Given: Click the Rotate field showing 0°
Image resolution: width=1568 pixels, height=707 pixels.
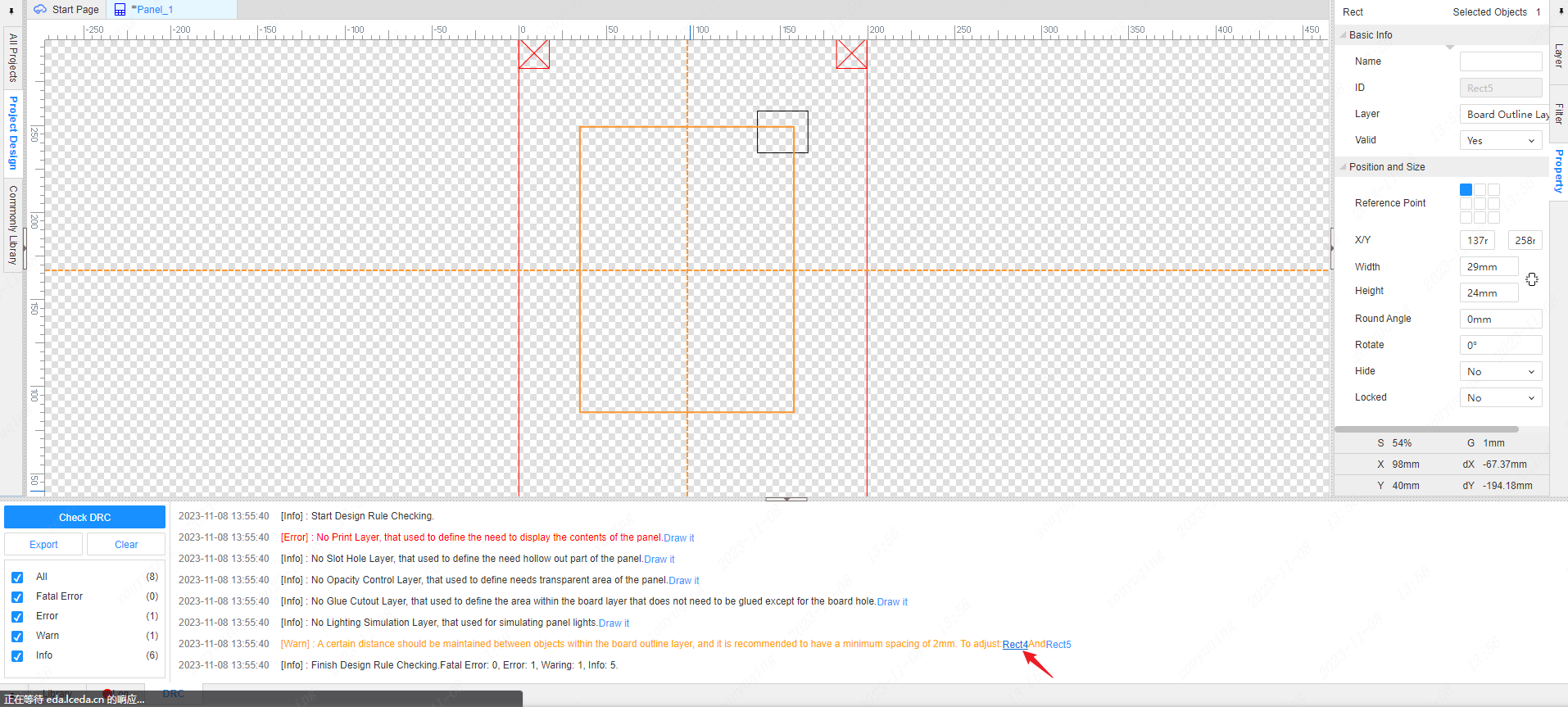Looking at the screenshot, I should click(x=1501, y=345).
